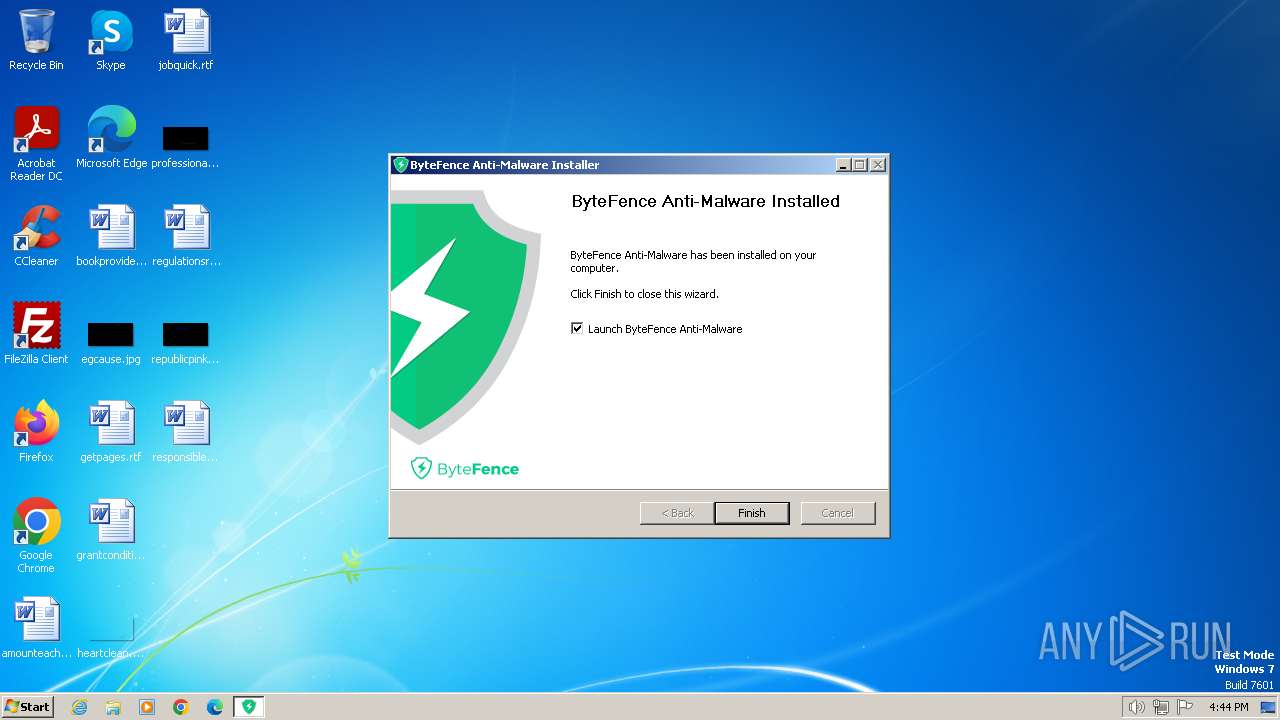Select Microsoft Edge desktop shortcut
This screenshot has width=1280, height=720.
point(111,138)
